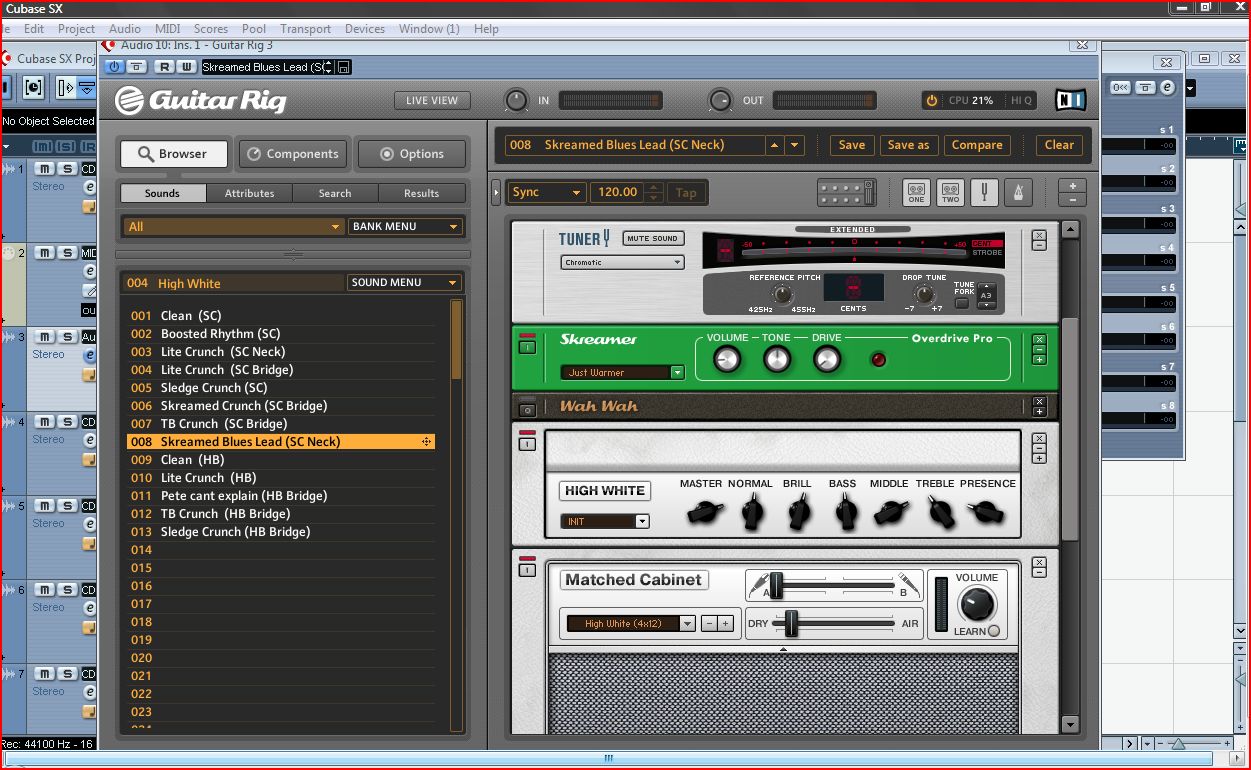
Task: Open the Devices menu
Action: coord(364,29)
